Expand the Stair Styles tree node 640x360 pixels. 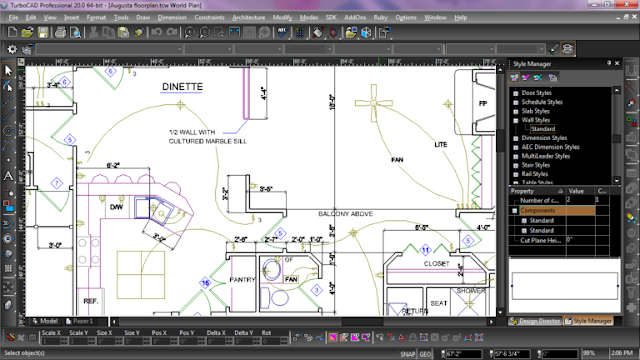click(x=516, y=165)
